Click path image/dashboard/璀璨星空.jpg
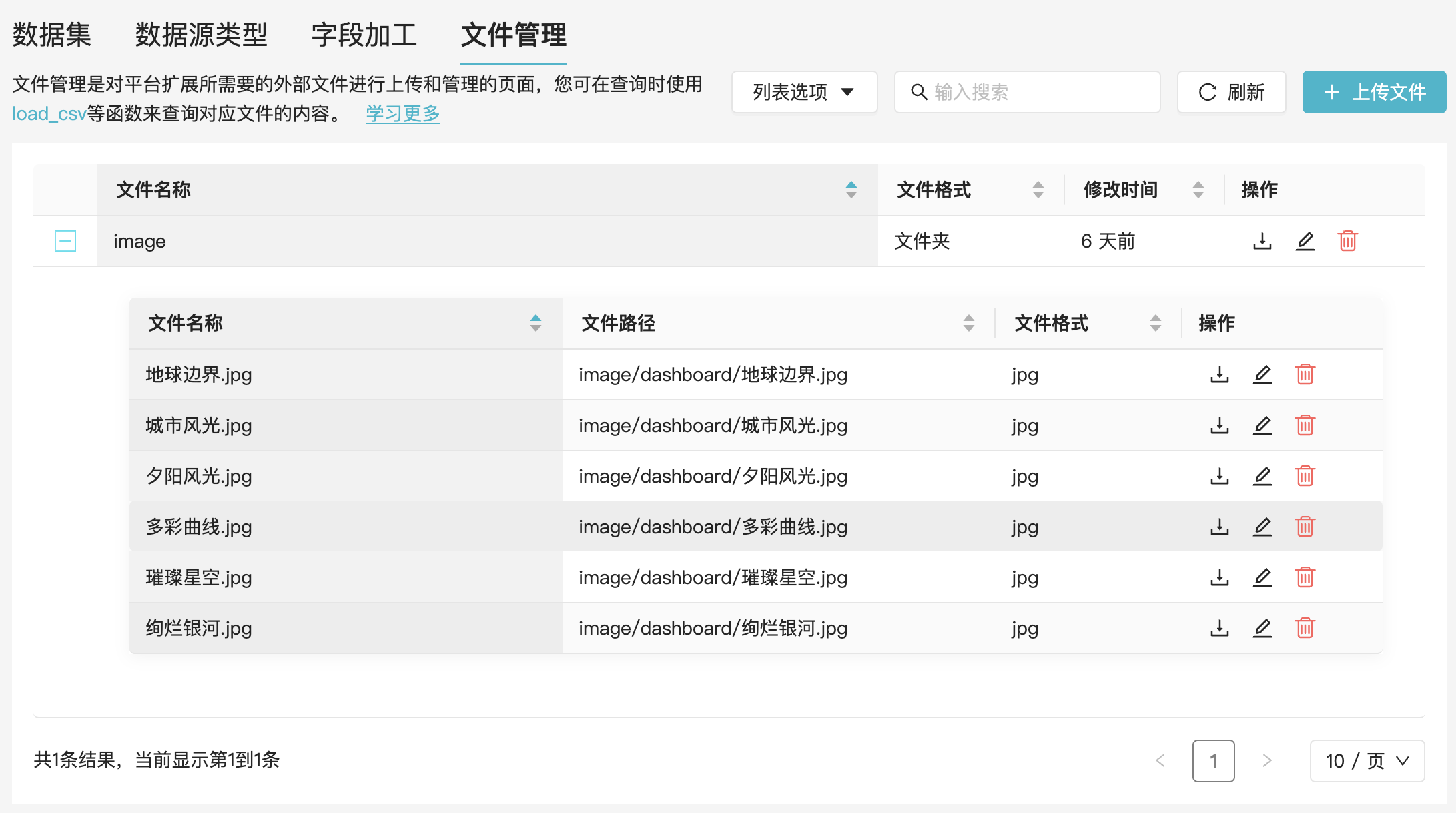1456x813 pixels. click(713, 577)
